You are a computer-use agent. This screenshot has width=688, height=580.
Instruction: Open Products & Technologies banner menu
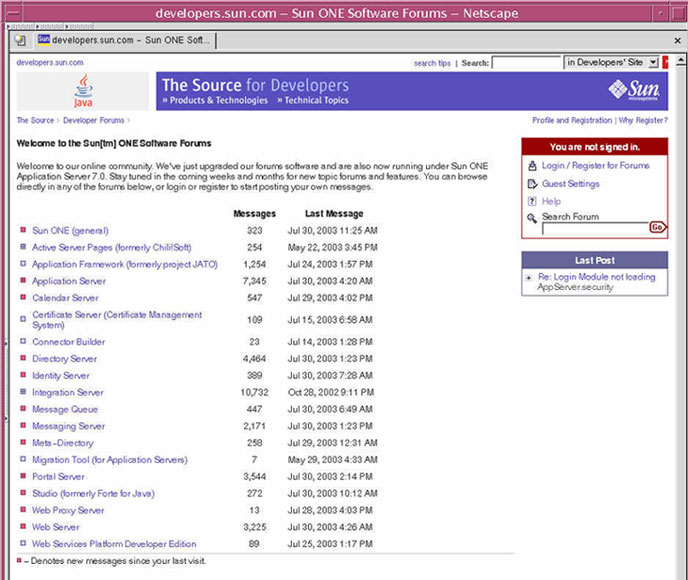tap(215, 100)
